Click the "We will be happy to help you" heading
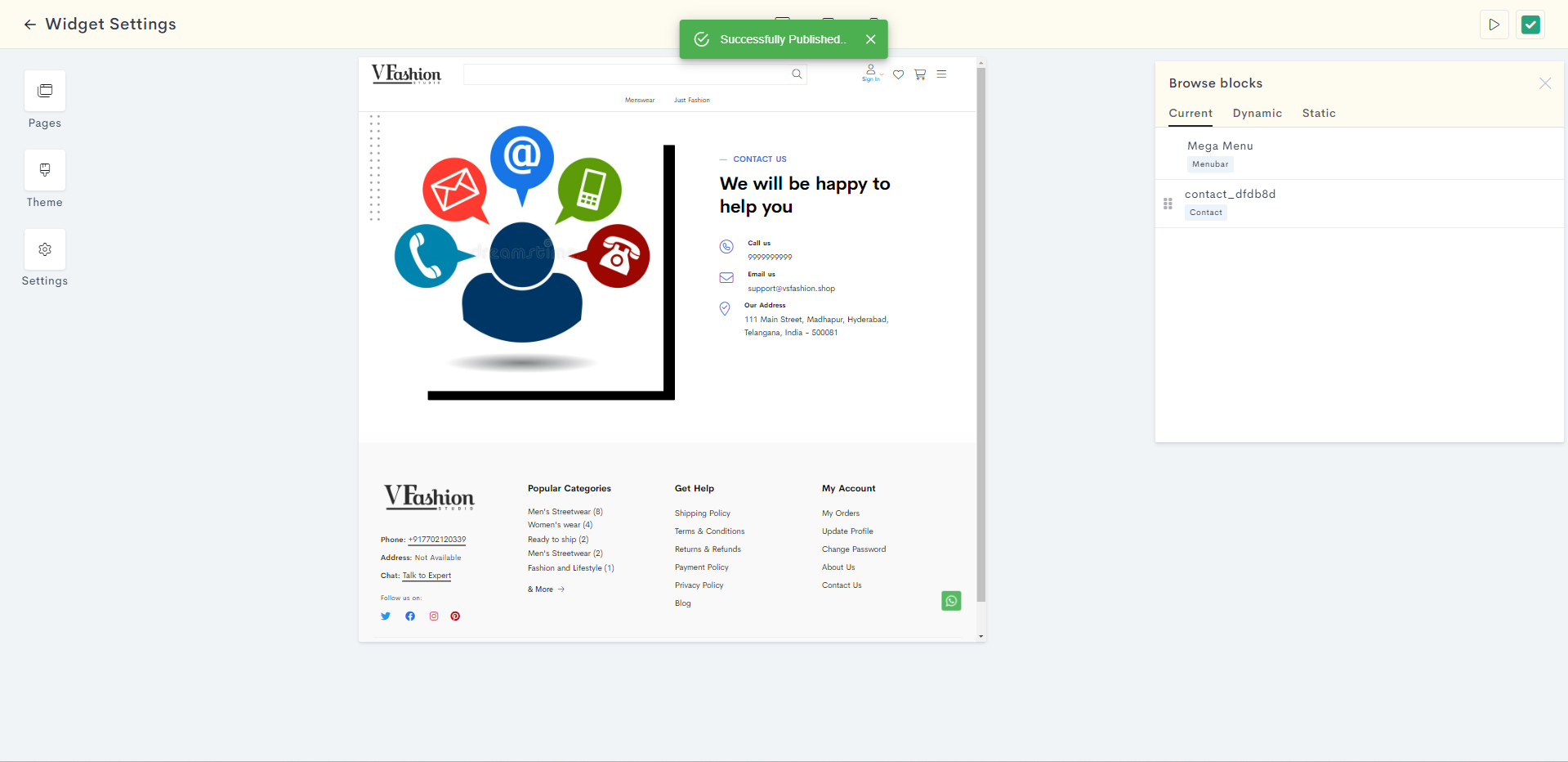The image size is (1568, 762). [805, 195]
